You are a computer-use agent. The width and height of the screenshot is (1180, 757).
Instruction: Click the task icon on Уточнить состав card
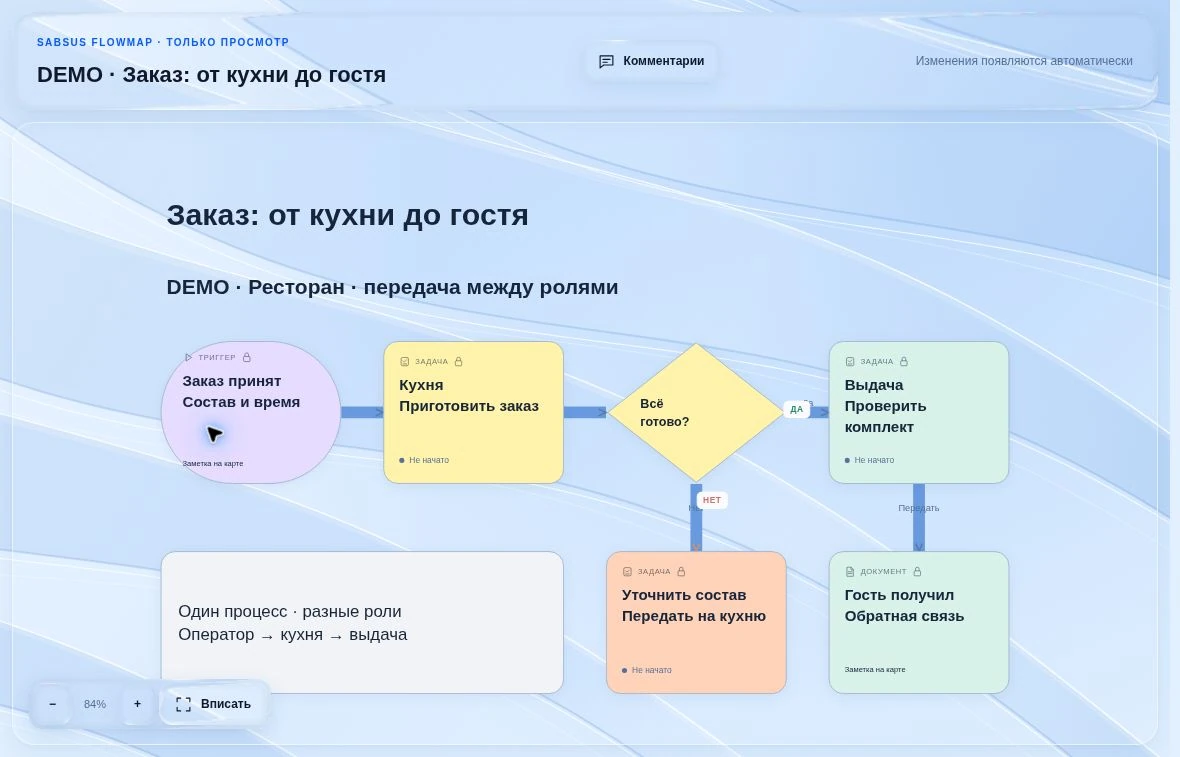point(627,571)
